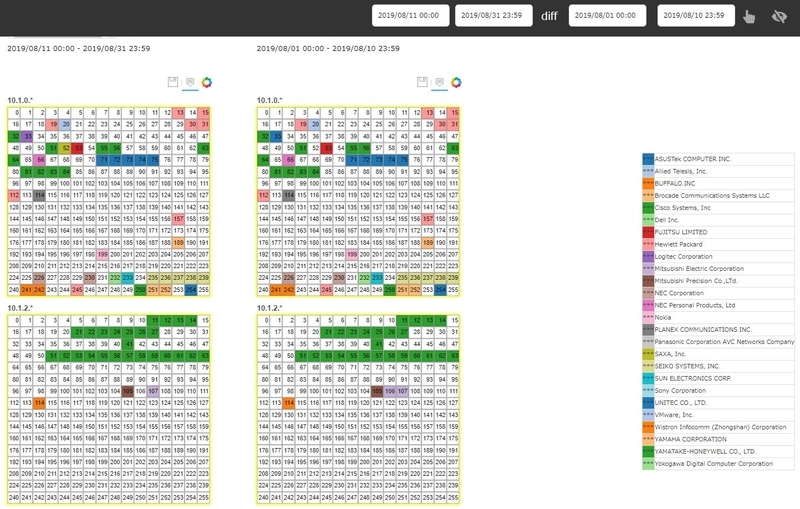Click the 10.1.0.* heading under 08/11–08/31 range
The image size is (800, 509).
coord(20,100)
